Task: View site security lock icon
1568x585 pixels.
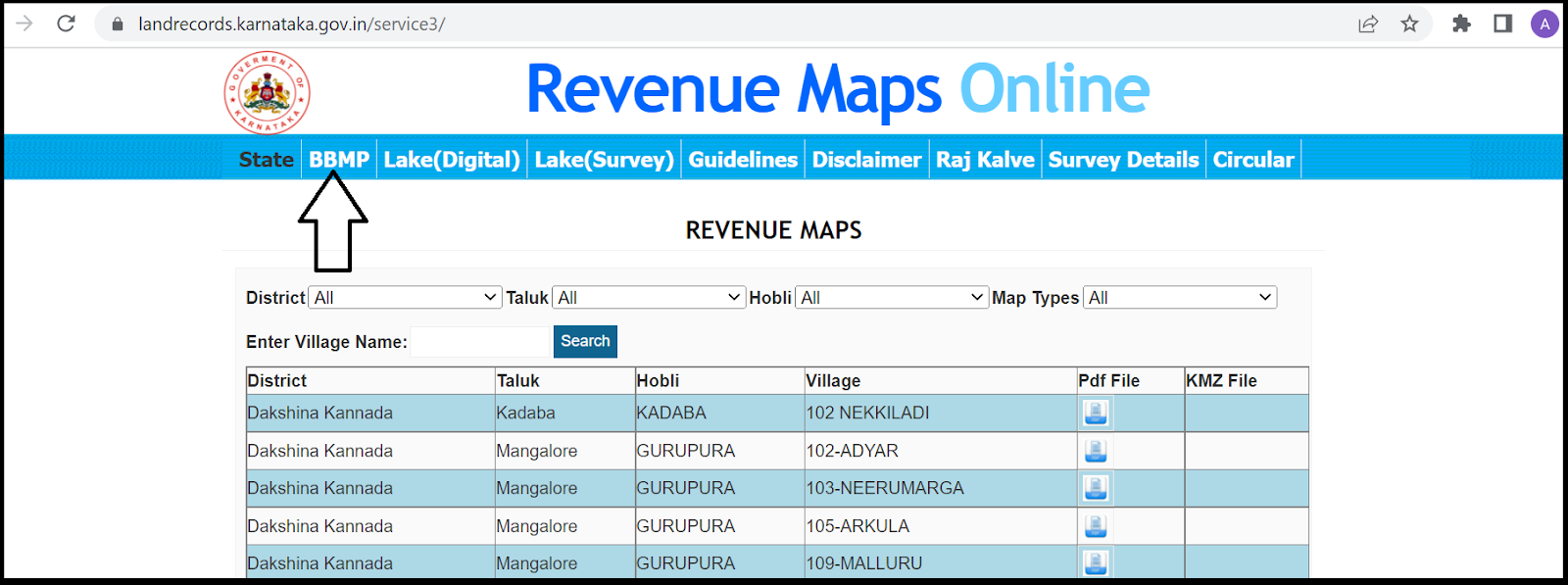Action: [x=118, y=24]
